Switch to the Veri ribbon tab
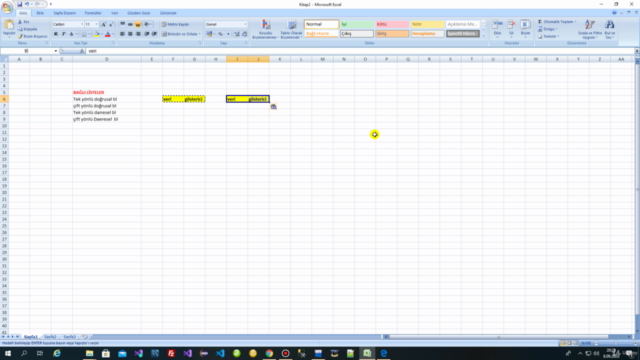This screenshot has width=640, height=360. click(x=115, y=13)
